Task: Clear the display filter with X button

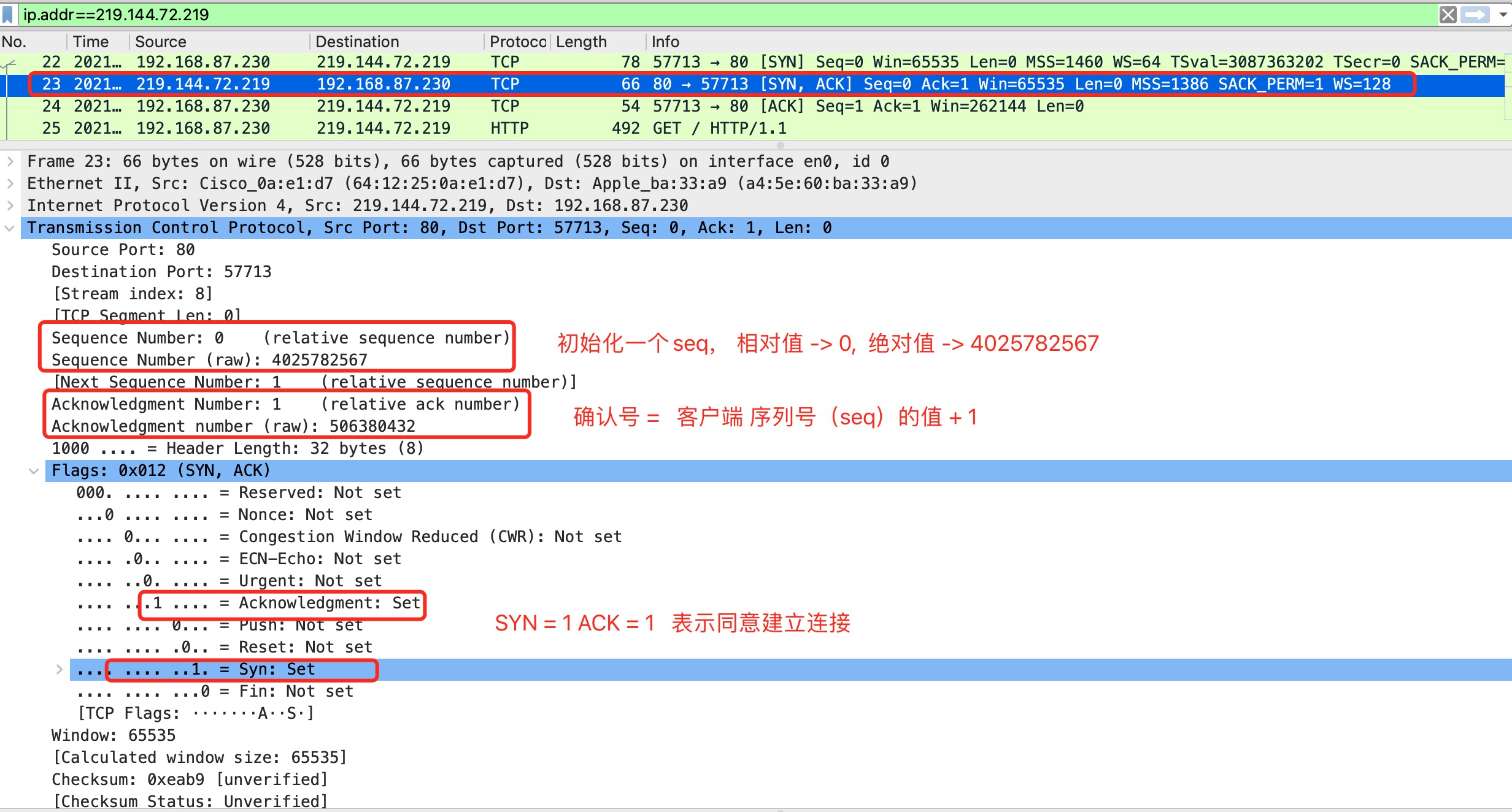Action: click(x=1448, y=14)
